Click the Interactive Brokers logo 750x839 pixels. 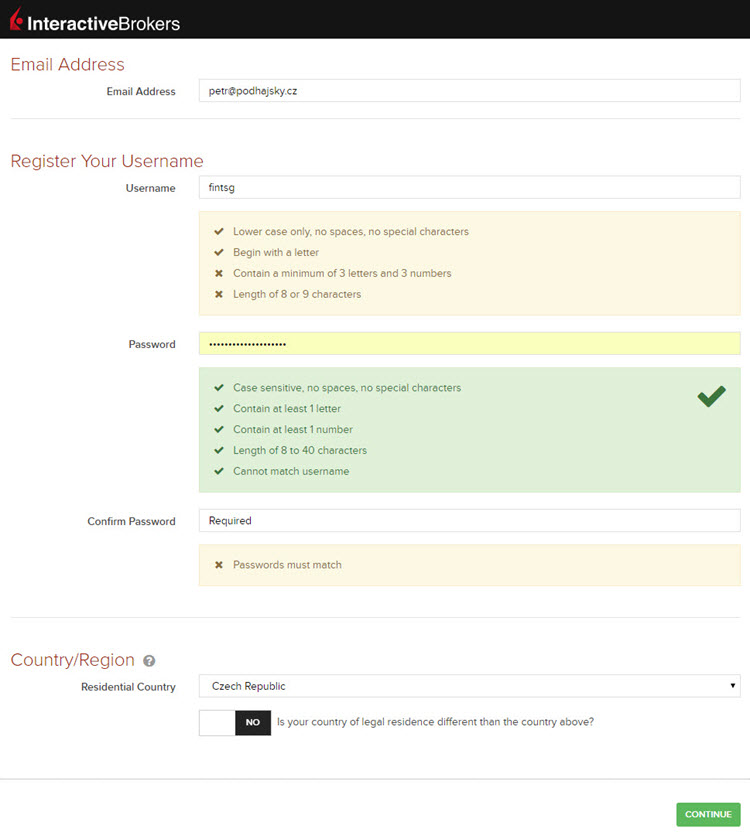coord(95,20)
